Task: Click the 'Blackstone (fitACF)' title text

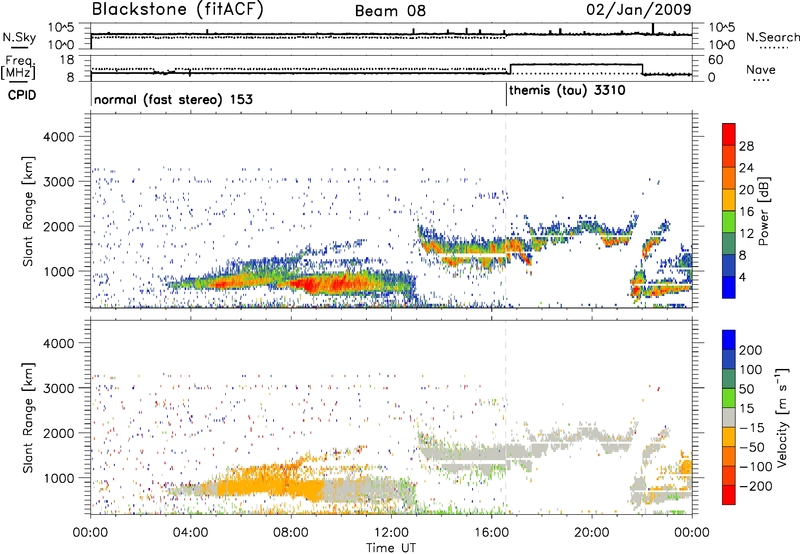Action: click(x=178, y=10)
